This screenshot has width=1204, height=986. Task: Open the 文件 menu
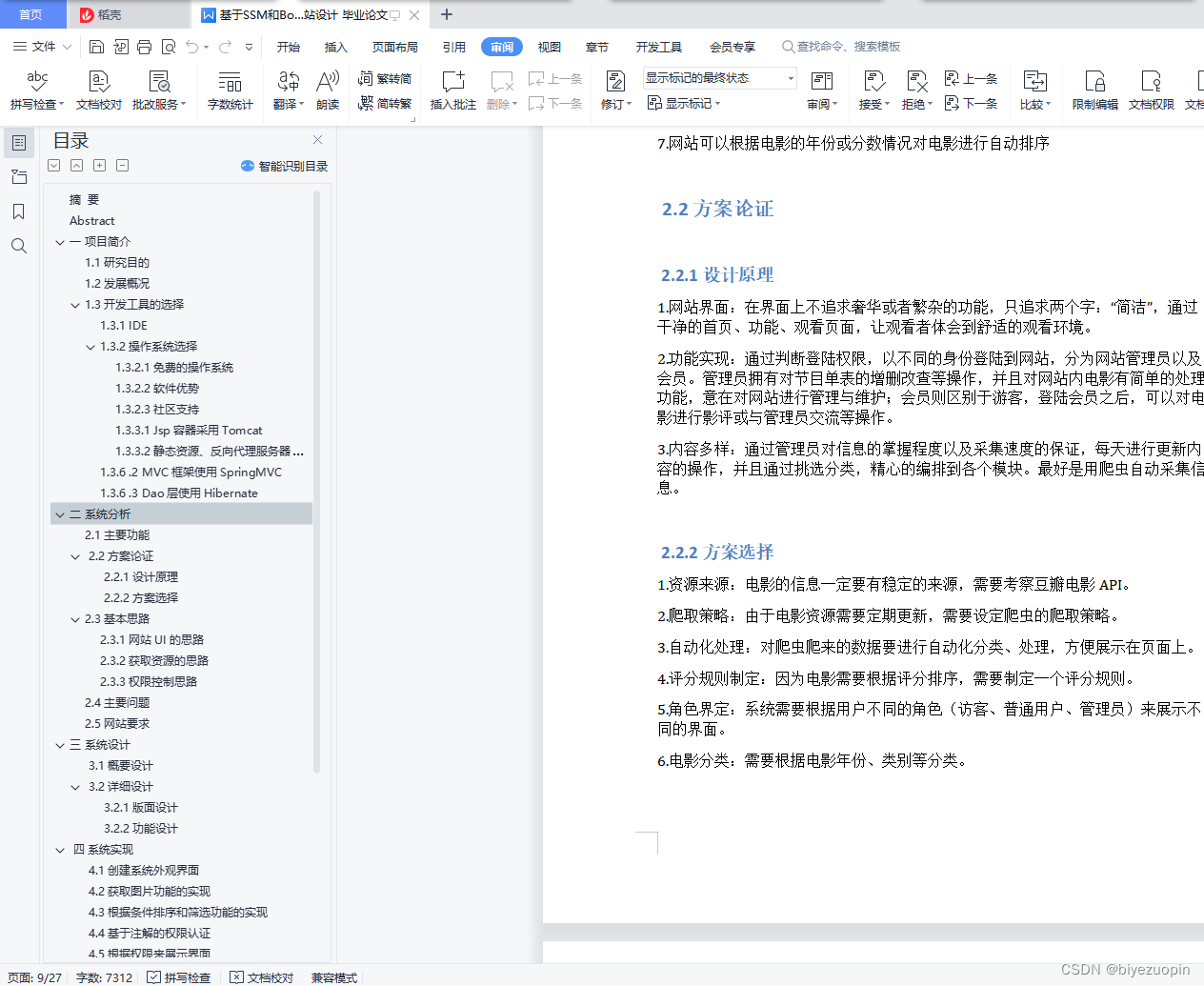[x=43, y=46]
